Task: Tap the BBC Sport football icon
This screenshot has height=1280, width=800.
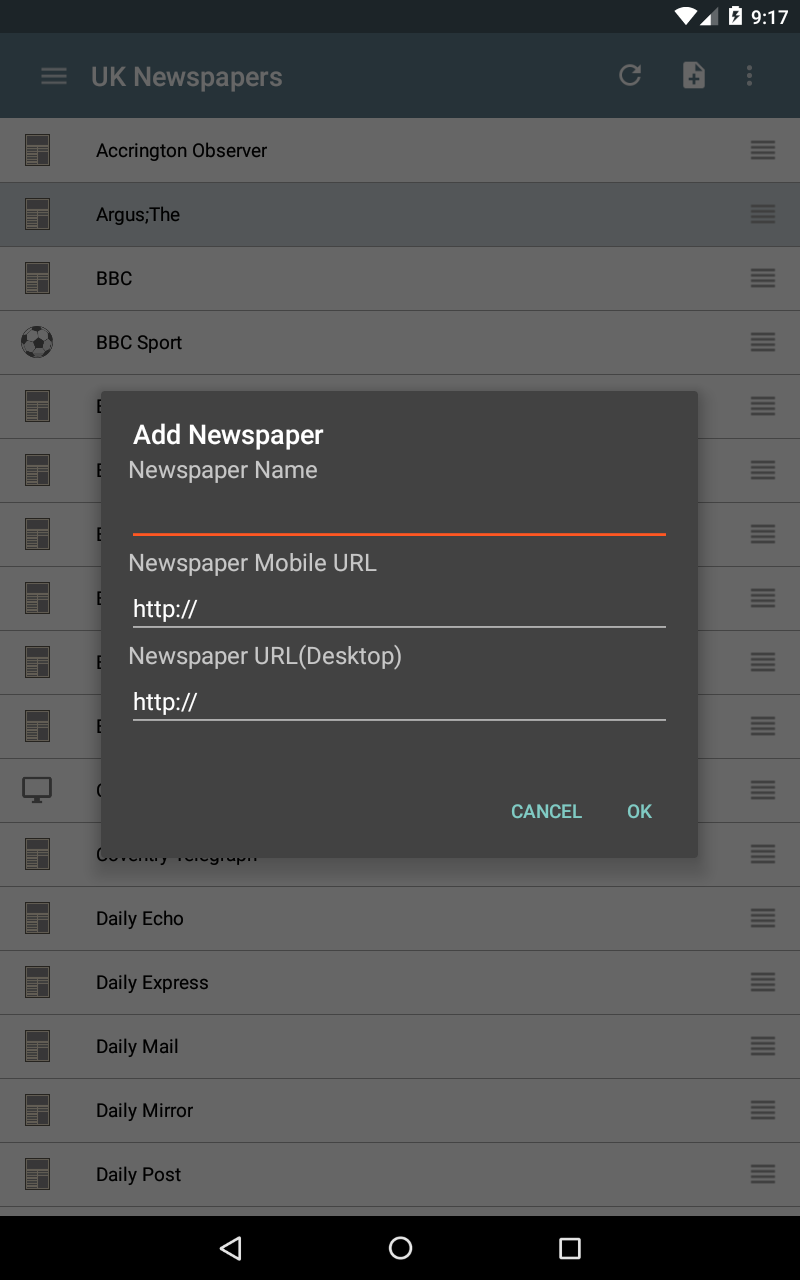Action: click(x=37, y=342)
